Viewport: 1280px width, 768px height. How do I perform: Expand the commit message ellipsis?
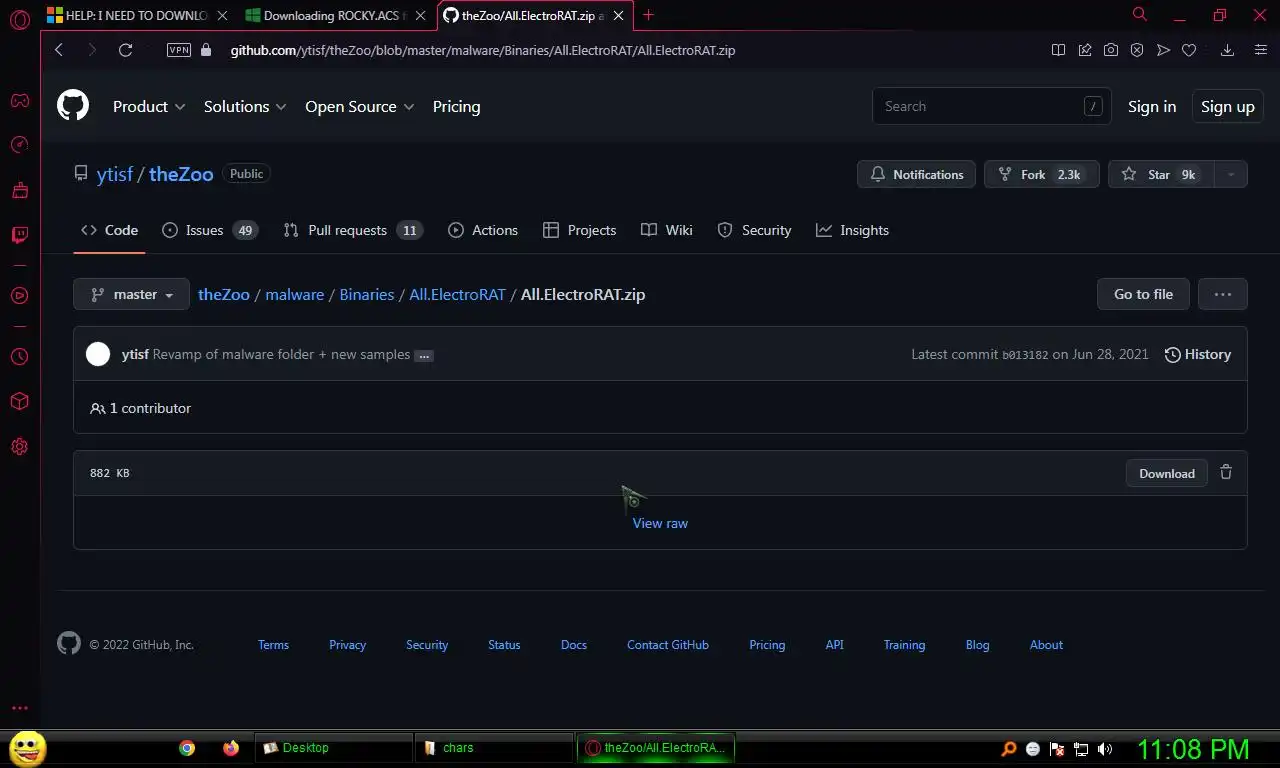tap(424, 355)
